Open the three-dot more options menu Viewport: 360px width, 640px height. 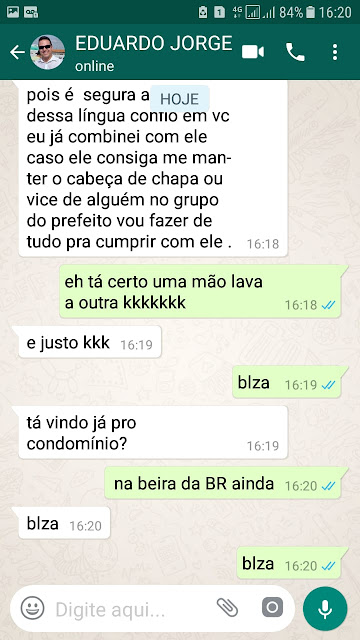point(335,52)
